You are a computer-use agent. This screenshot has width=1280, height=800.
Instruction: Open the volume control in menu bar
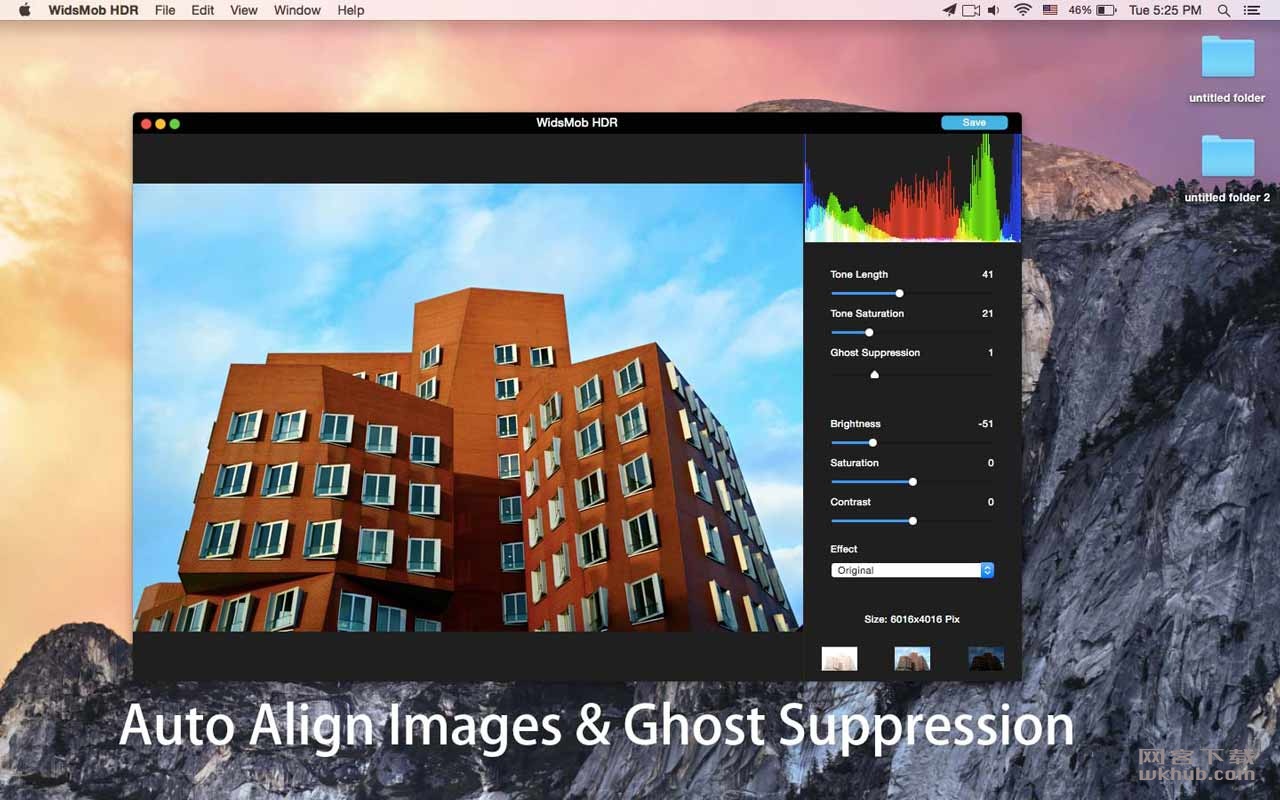[994, 10]
